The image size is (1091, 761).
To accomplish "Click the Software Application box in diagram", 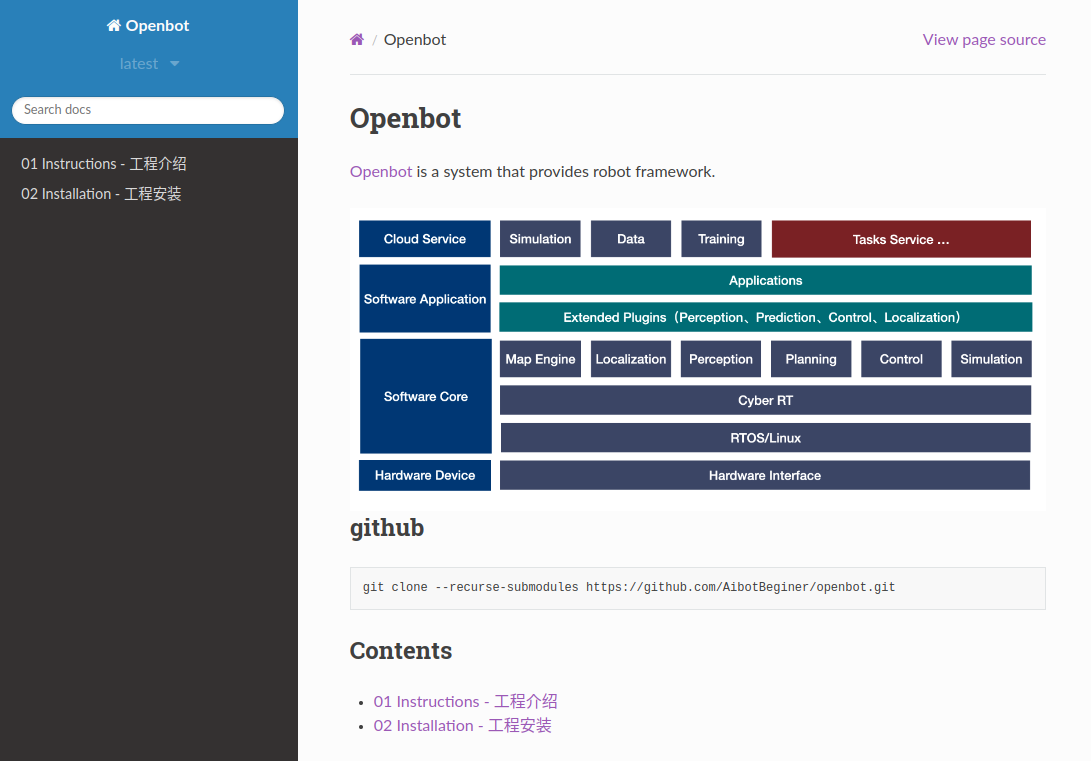I will click(x=424, y=299).
